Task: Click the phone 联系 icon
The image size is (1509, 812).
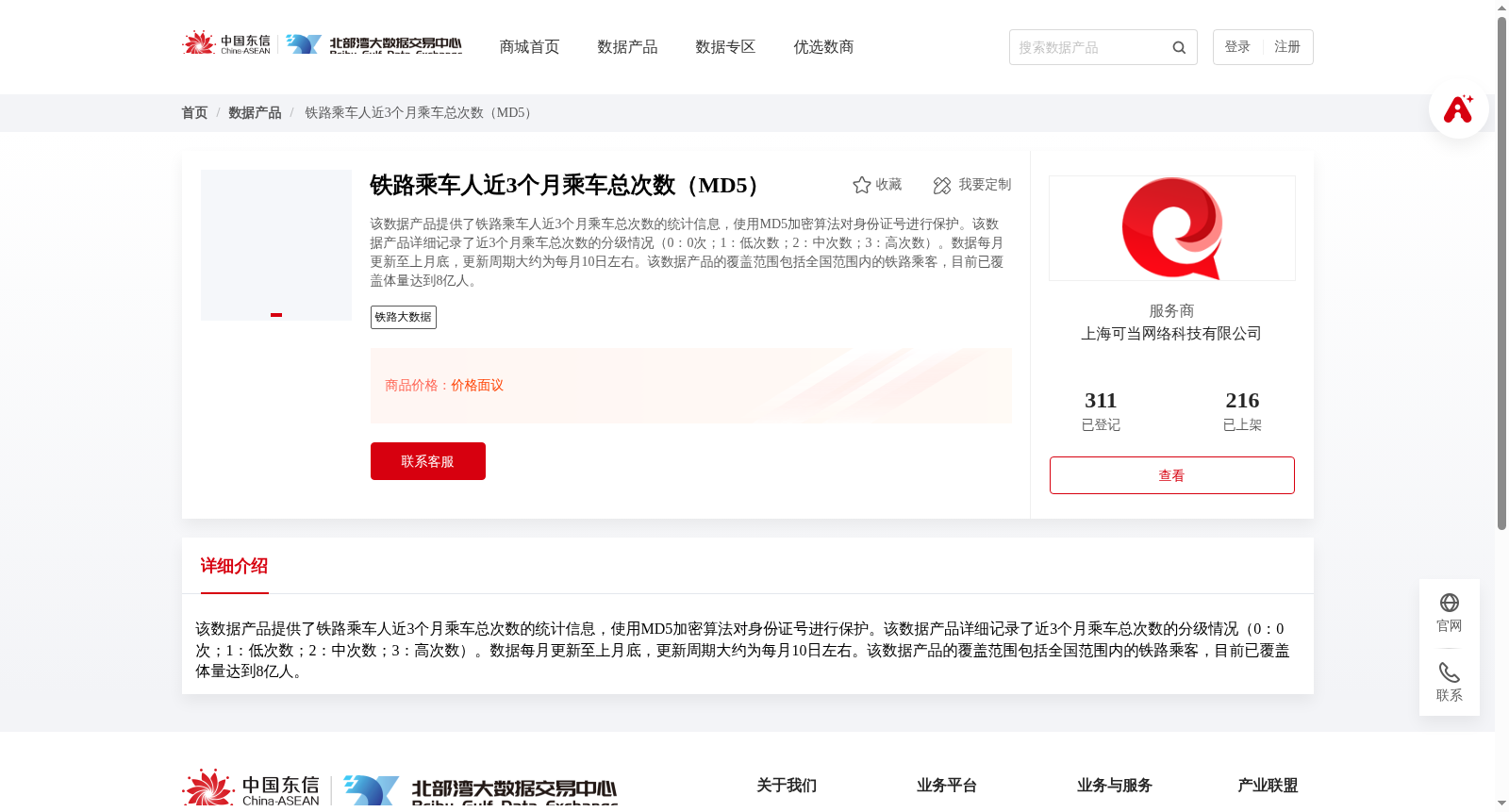Action: pyautogui.click(x=1450, y=672)
